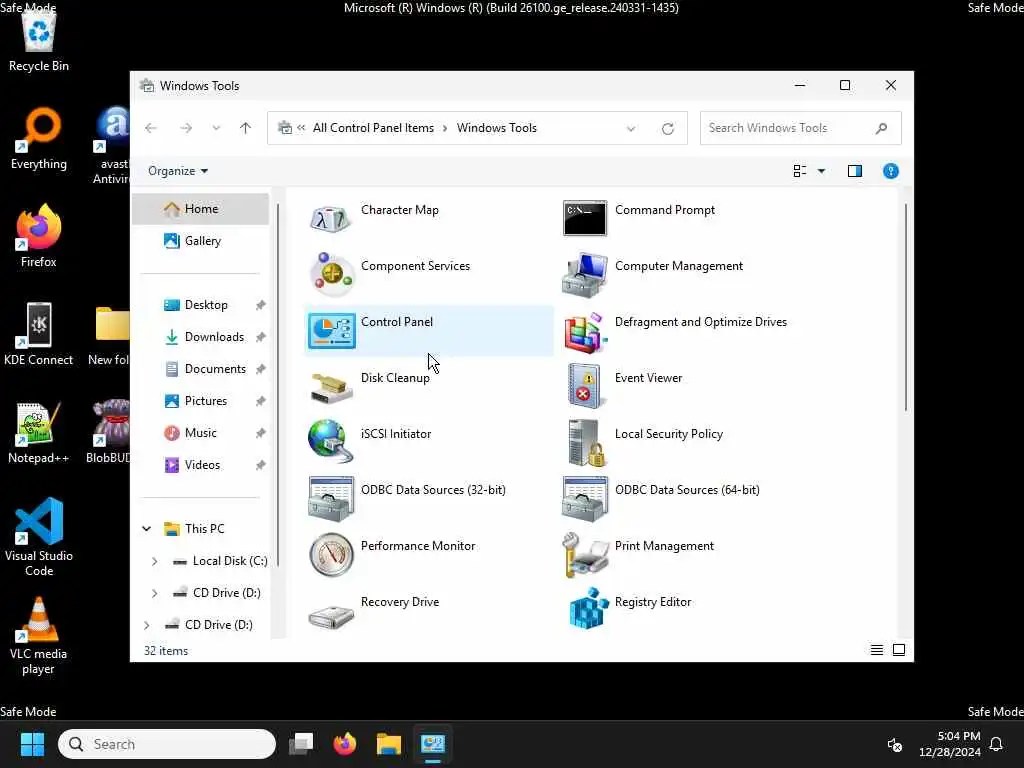Expand the bottom CD Drive (D:) node
Screen dimensions: 1024x768
pyautogui.click(x=147, y=625)
